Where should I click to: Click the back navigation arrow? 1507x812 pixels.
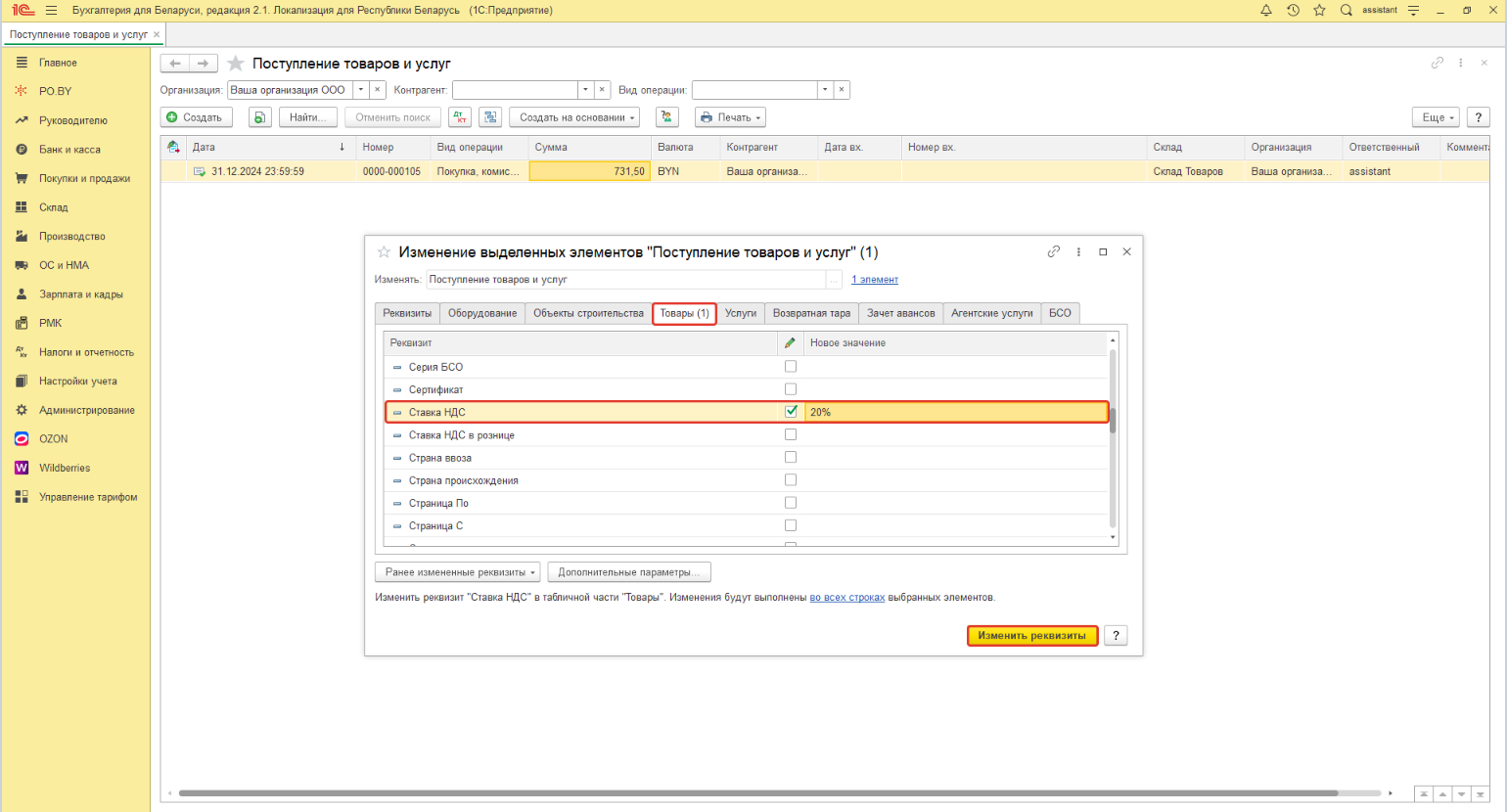pyautogui.click(x=175, y=64)
